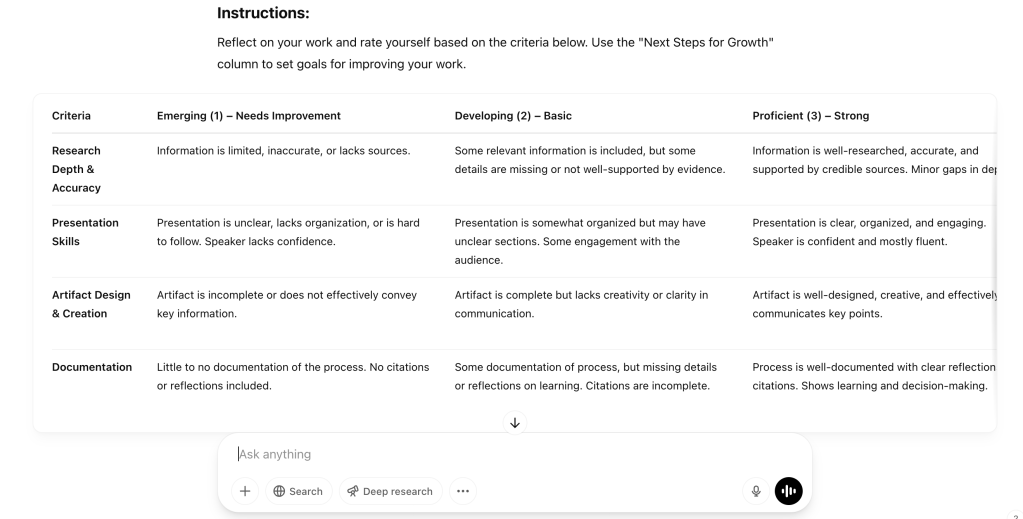Click the 'Instructions:' heading text

263,14
